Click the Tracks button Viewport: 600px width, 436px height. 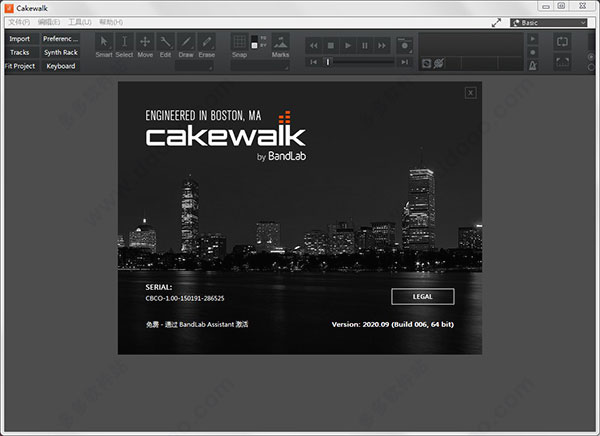[20, 52]
